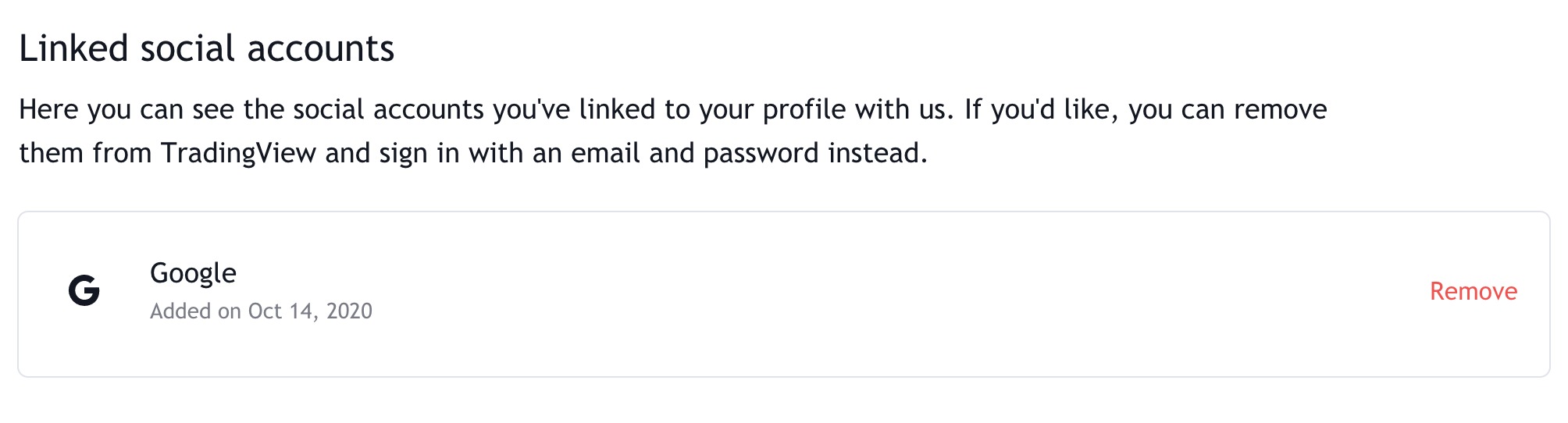Click the Google G logo icon
The height and width of the screenshot is (423, 1568).
tap(84, 291)
